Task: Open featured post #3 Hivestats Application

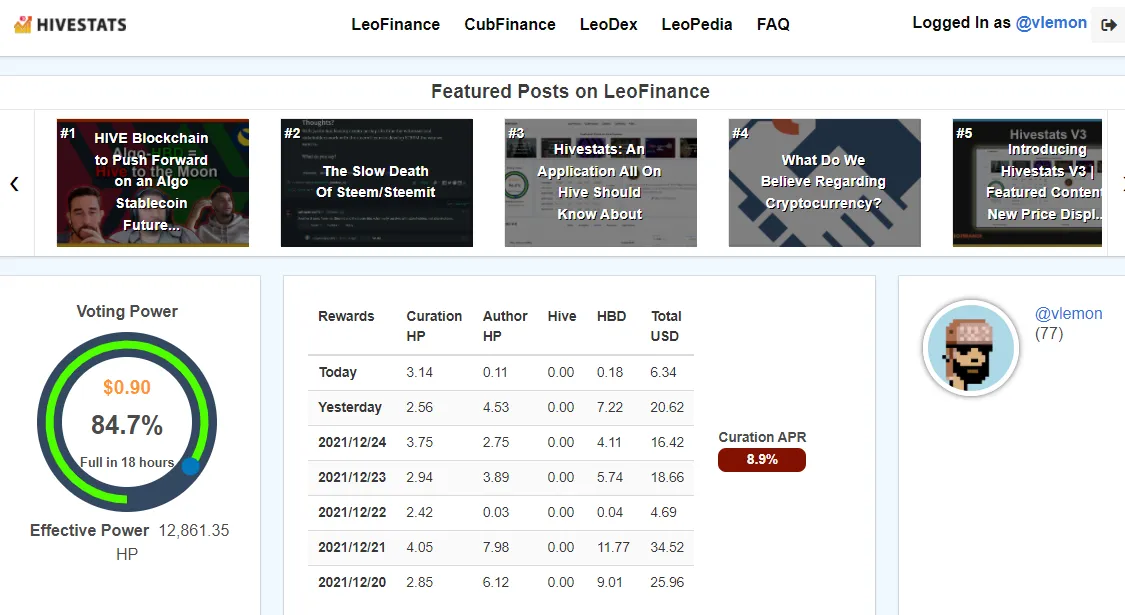Action: [601, 183]
